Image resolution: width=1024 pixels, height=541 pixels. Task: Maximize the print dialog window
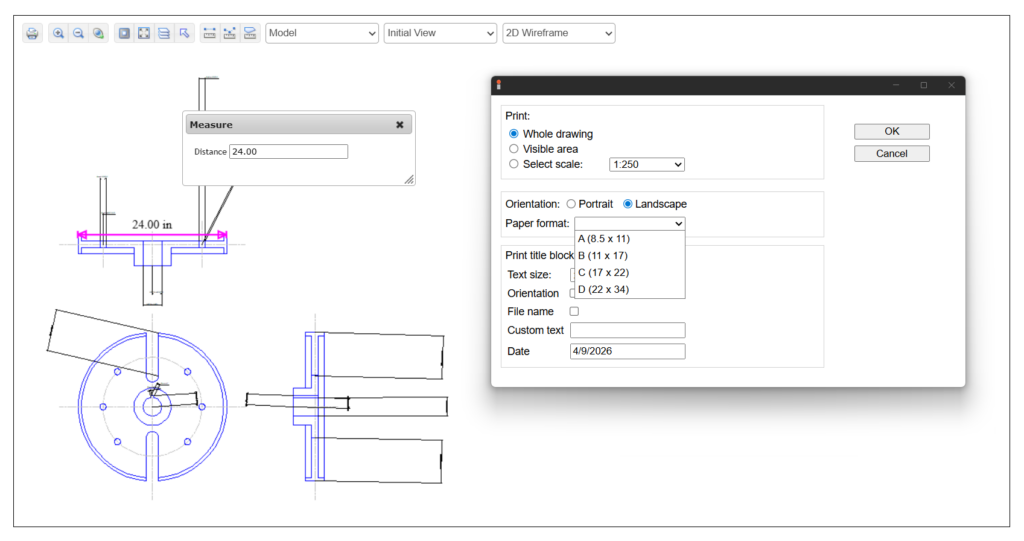point(923,85)
